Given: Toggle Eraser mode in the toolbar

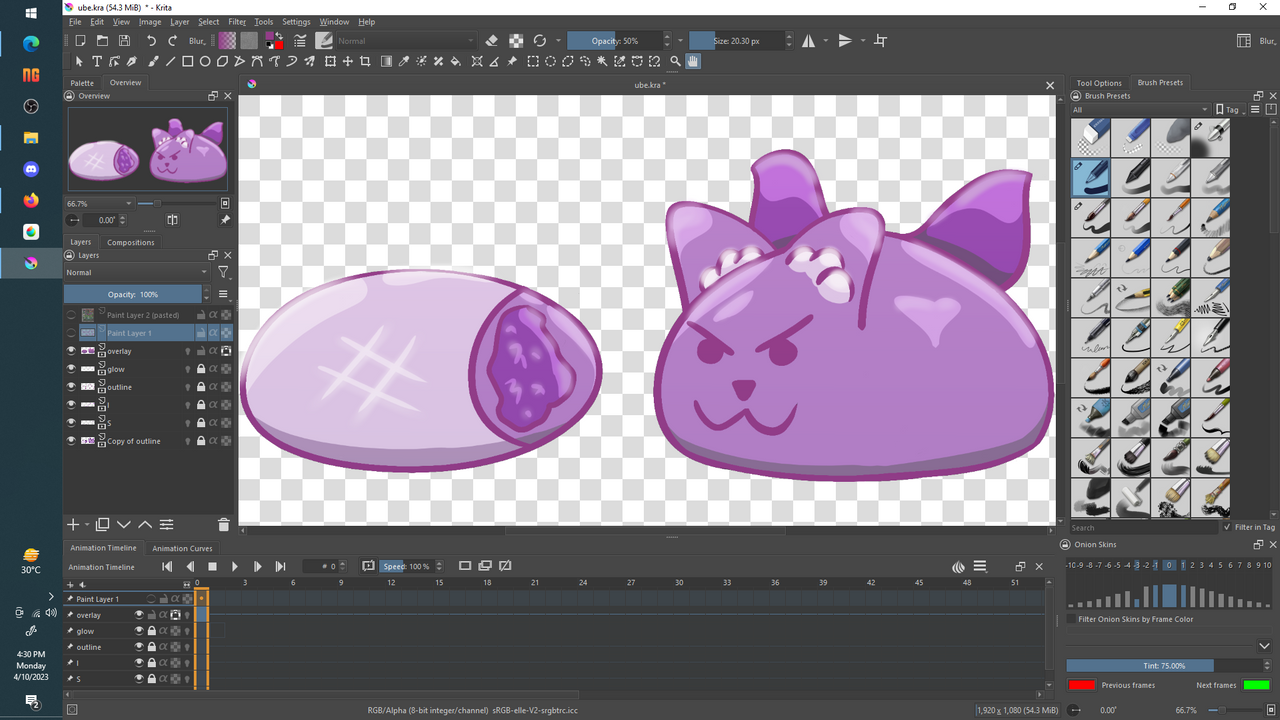Looking at the screenshot, I should point(491,41).
